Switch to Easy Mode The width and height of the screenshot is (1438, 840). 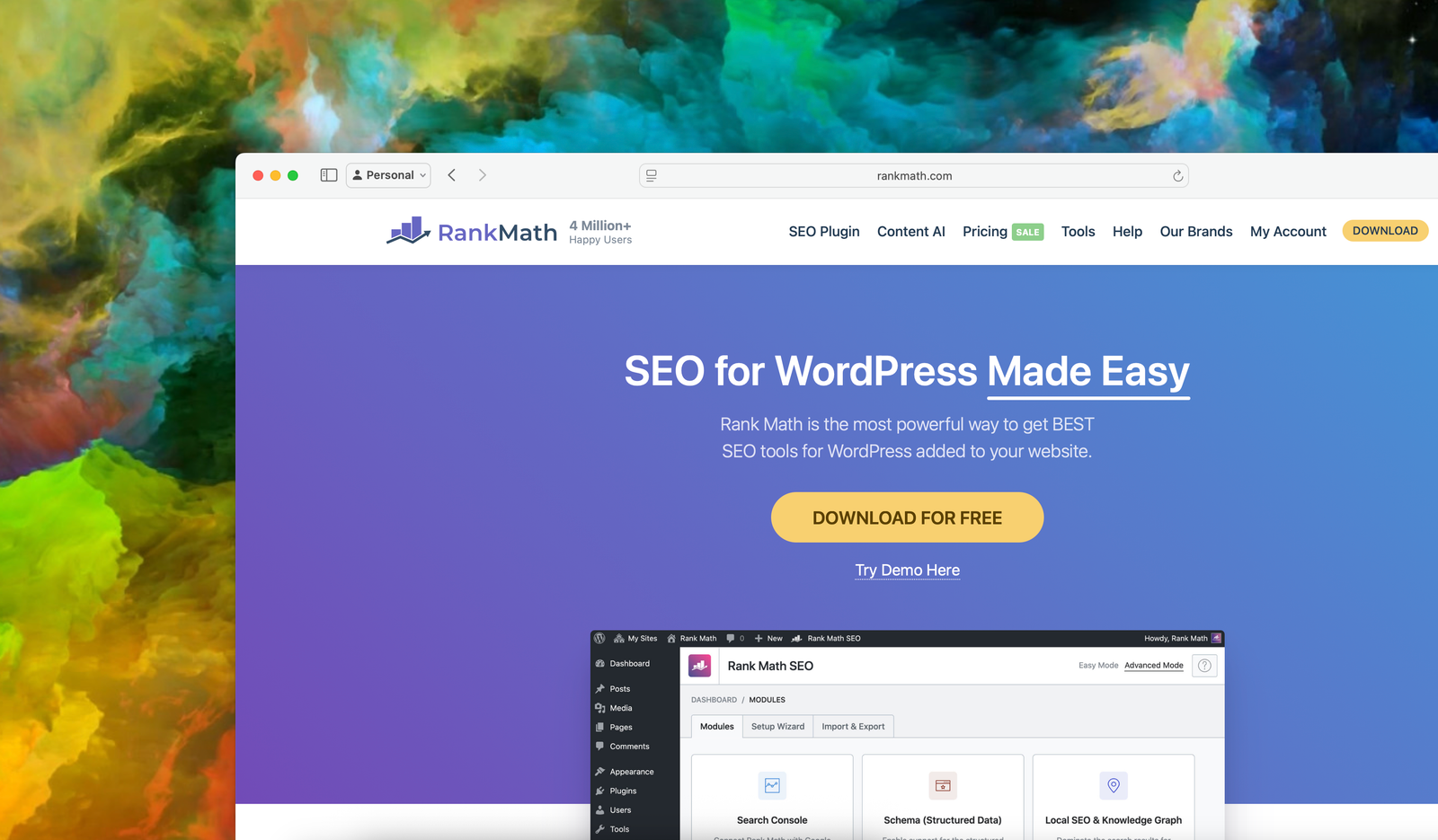click(x=1098, y=666)
